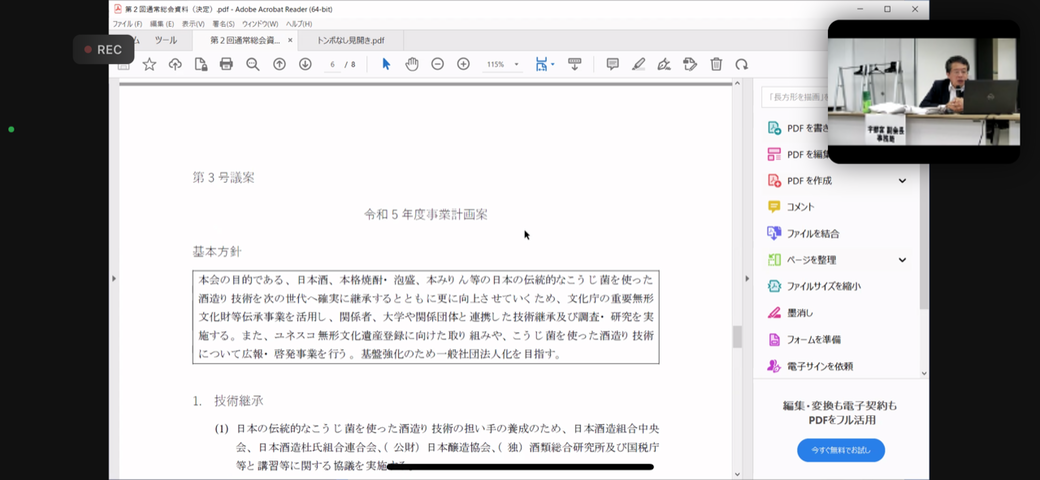1040x480 pixels.
Task: Expand the PDF を作成 chevron
Action: 902,180
